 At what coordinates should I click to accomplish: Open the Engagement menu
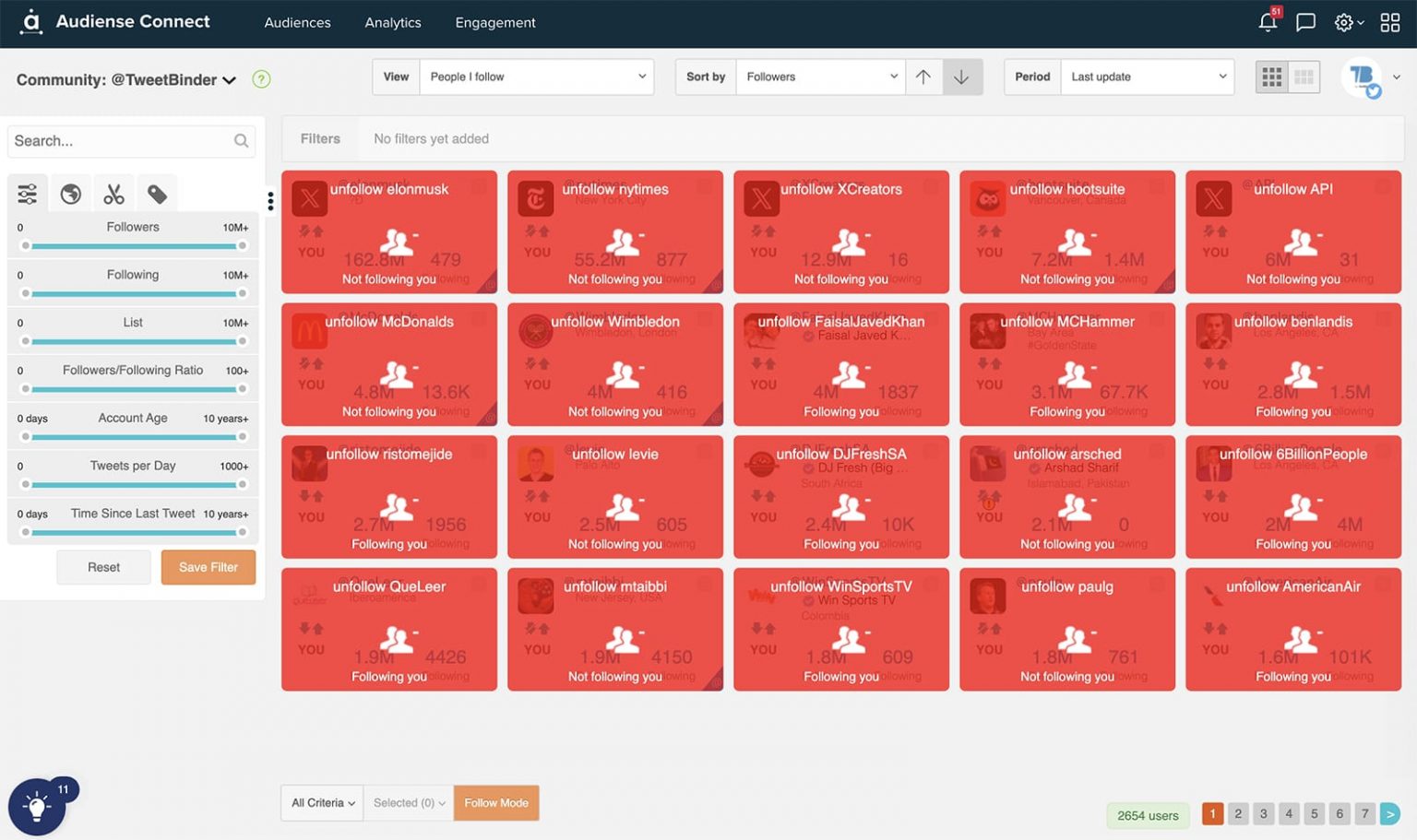tap(494, 22)
